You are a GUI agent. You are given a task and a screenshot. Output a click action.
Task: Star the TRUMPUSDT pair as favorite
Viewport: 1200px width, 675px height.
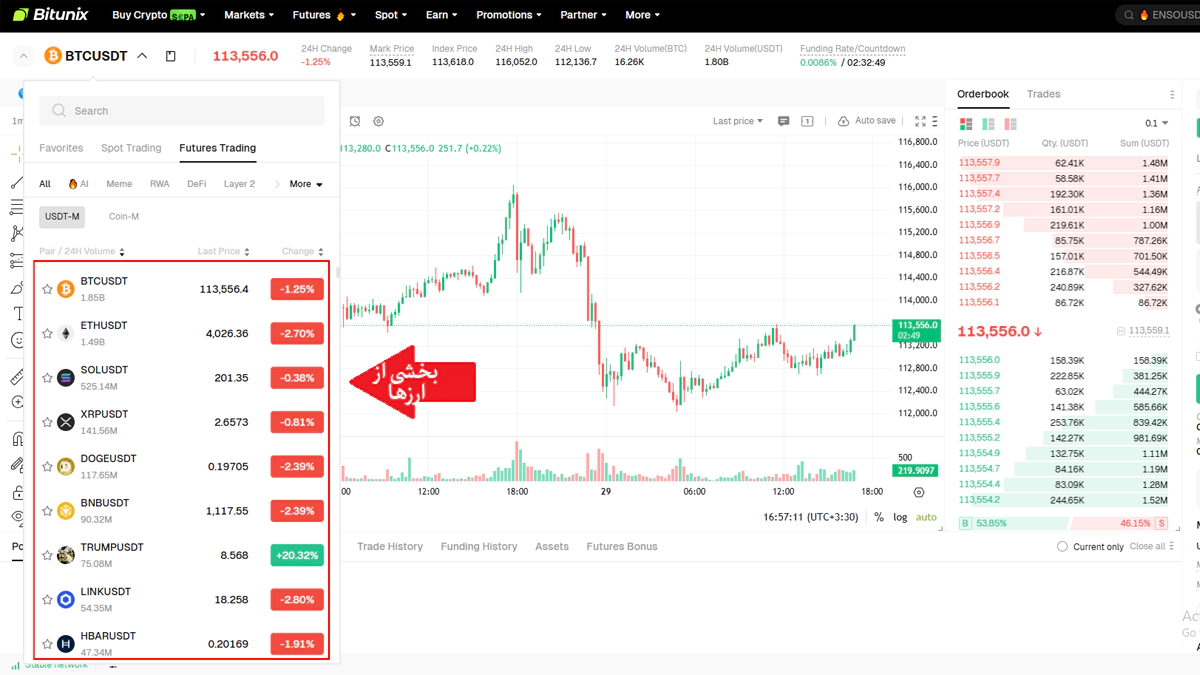coord(47,555)
